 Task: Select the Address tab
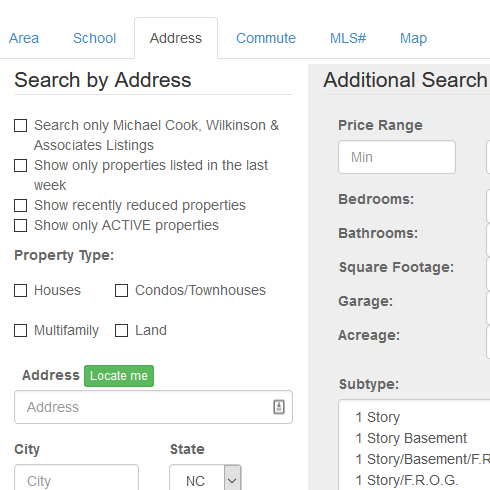click(176, 38)
